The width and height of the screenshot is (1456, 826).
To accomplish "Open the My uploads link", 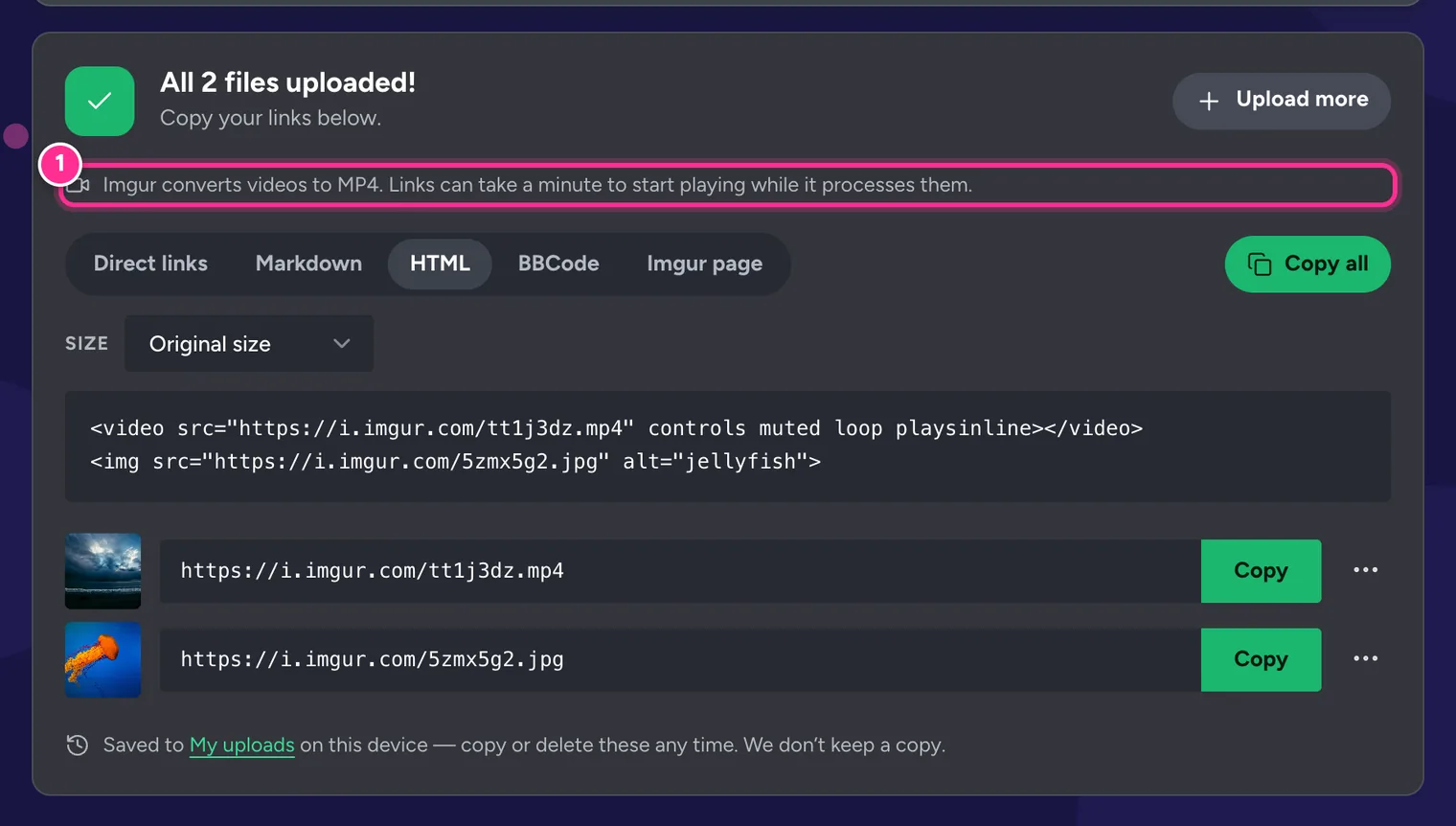I will (x=242, y=746).
